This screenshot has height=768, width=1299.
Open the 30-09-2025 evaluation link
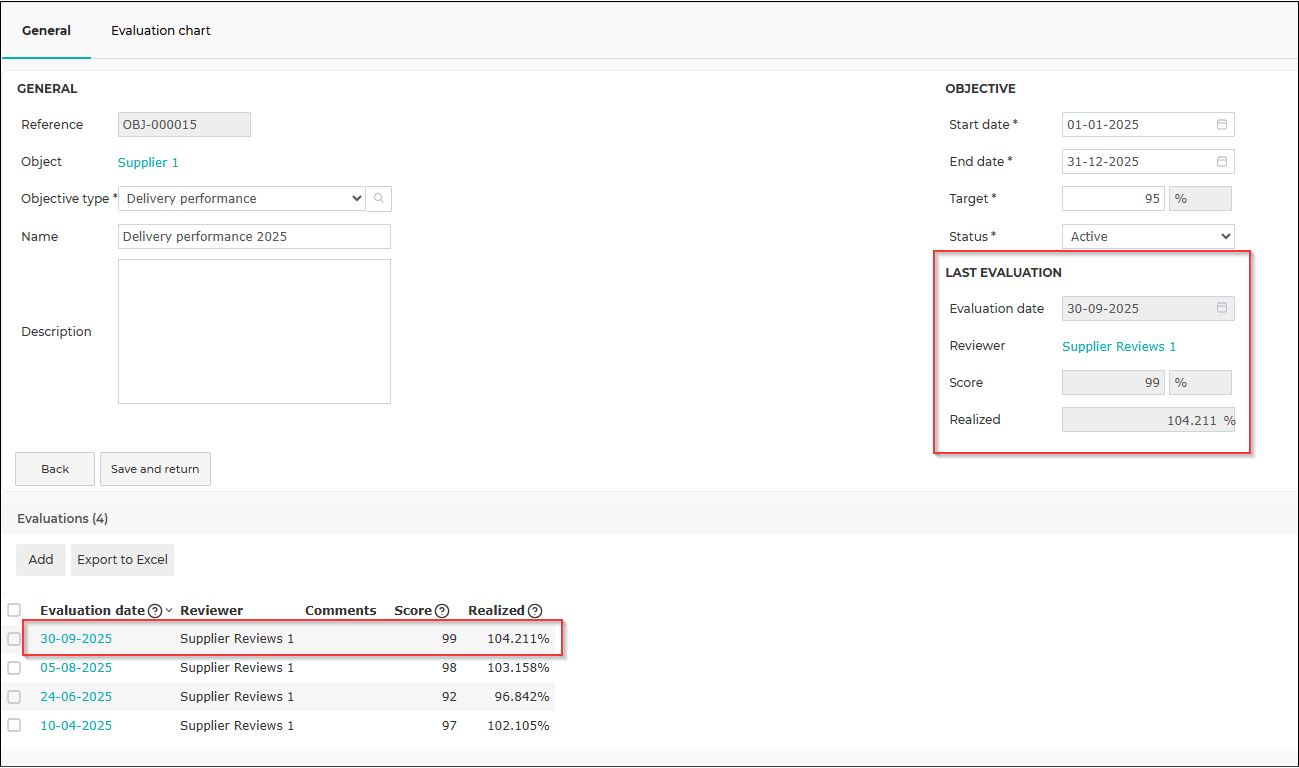click(x=76, y=639)
